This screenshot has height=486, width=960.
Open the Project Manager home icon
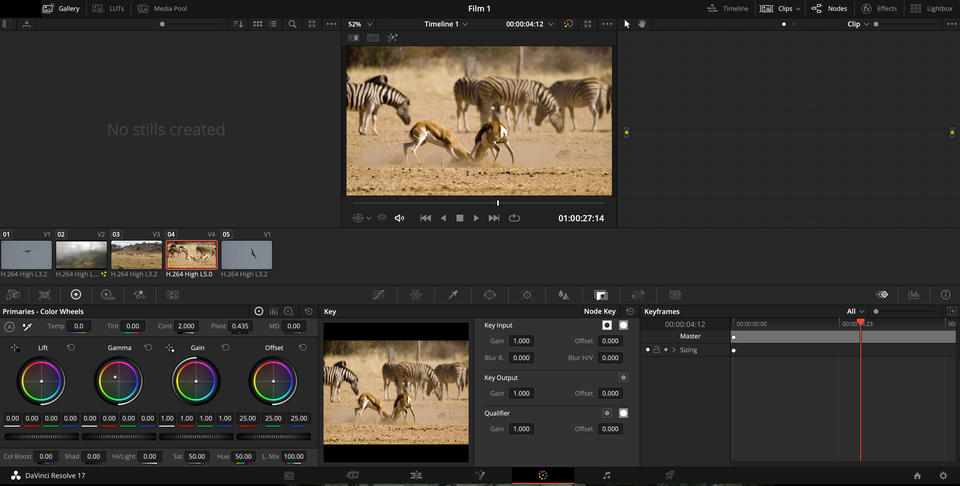point(917,476)
